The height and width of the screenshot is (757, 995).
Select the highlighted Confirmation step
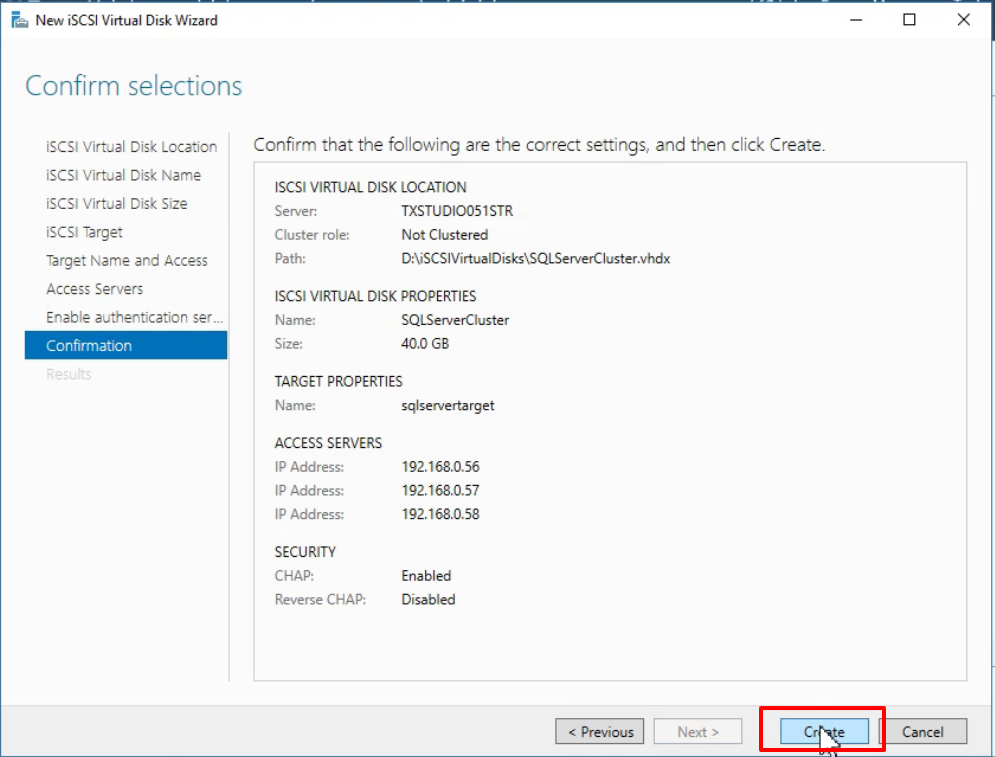pos(126,345)
